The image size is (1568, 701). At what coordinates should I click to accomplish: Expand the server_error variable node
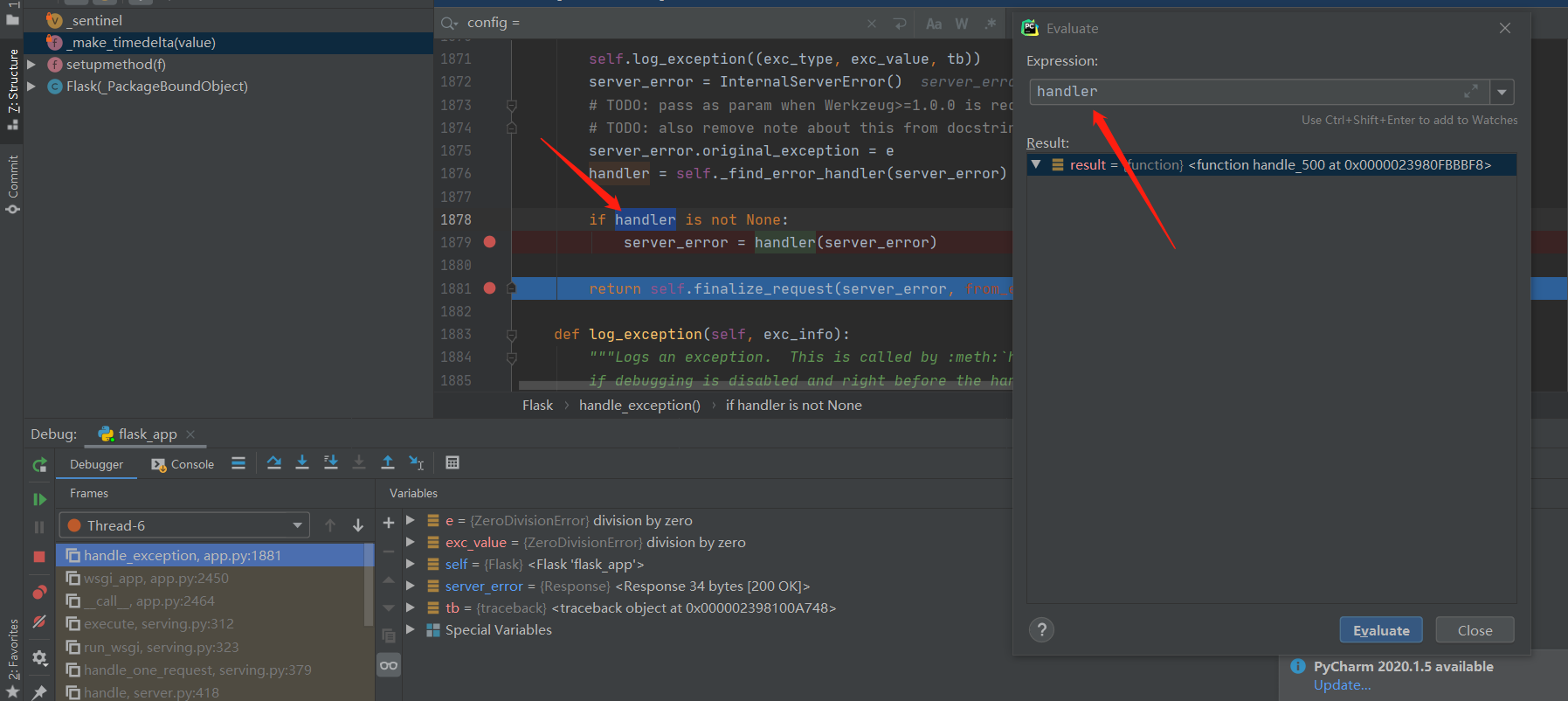tap(411, 586)
